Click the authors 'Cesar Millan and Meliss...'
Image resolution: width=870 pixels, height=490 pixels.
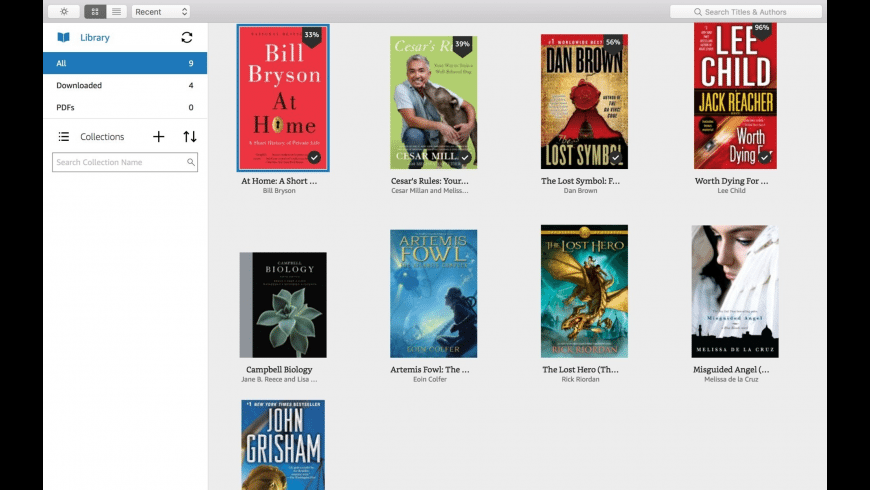tap(429, 191)
